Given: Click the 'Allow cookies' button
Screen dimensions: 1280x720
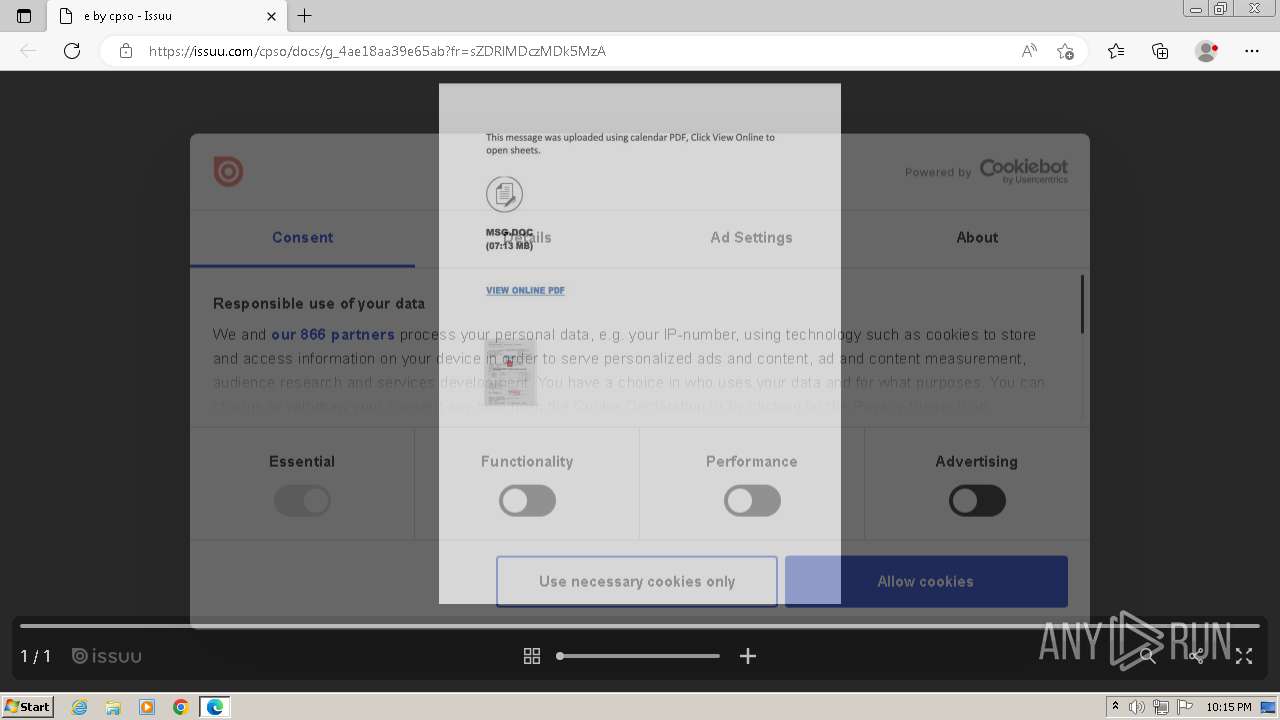Looking at the screenshot, I should pos(926,581).
